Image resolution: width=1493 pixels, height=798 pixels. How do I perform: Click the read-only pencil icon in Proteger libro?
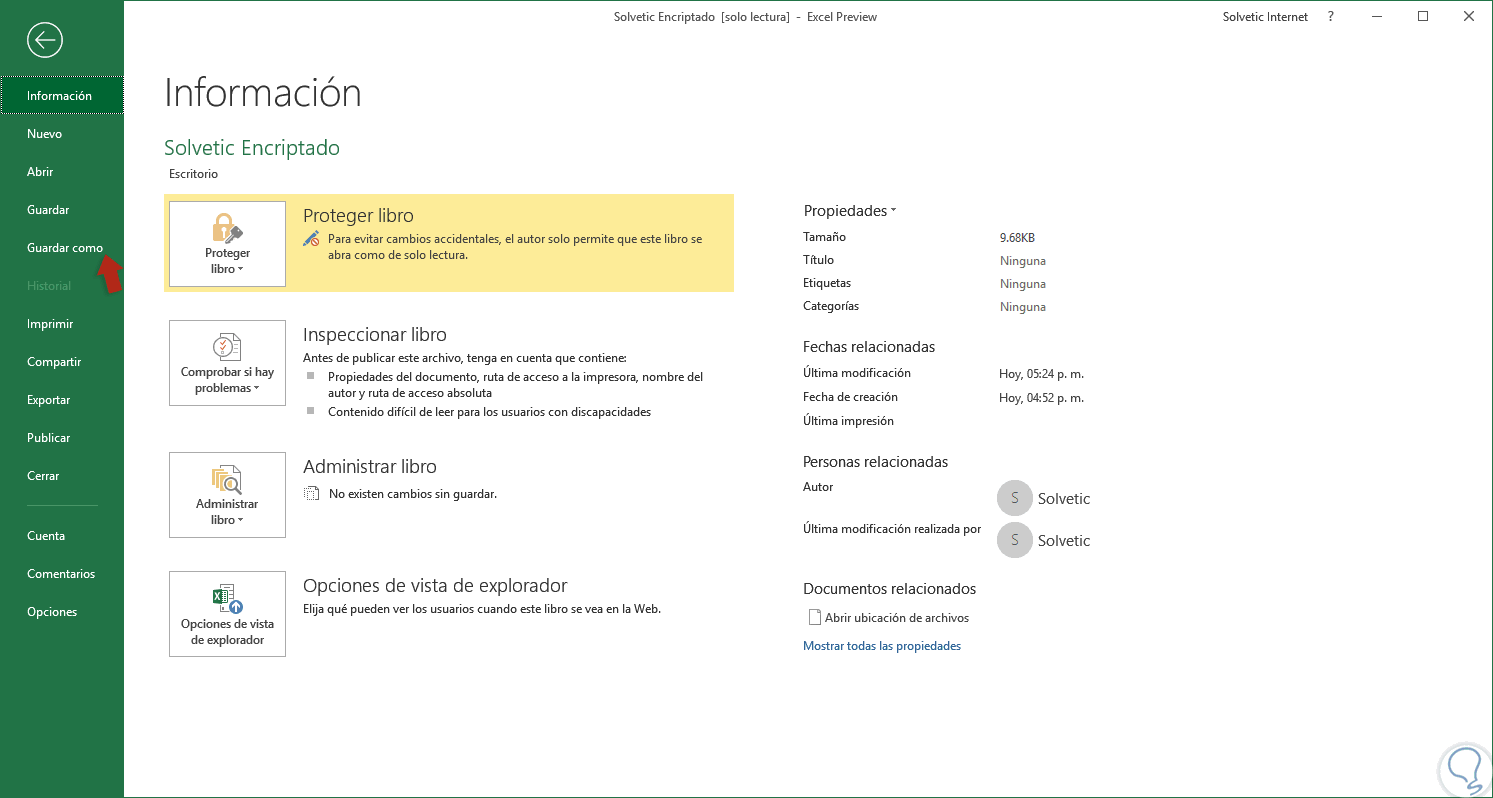pos(312,240)
